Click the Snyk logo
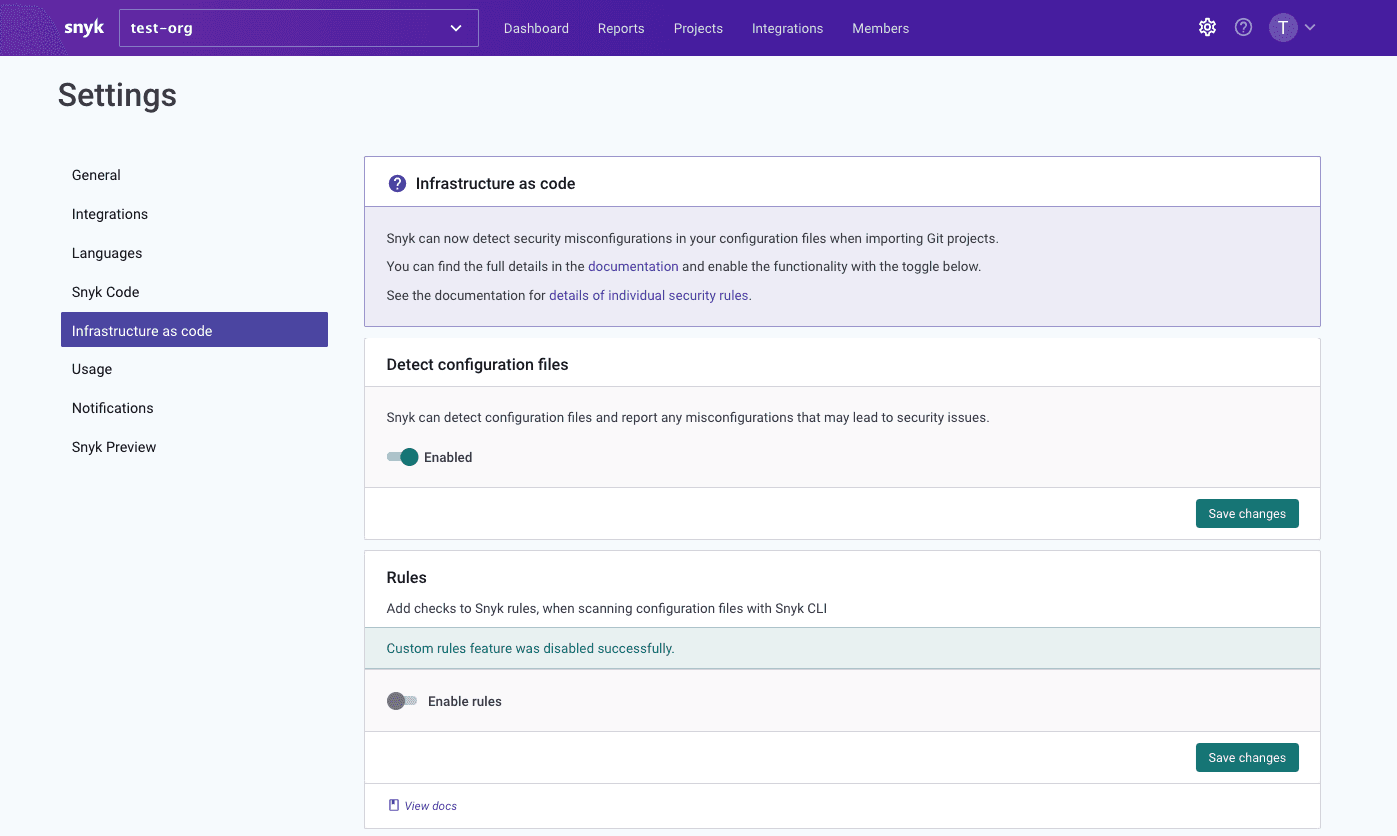Image resolution: width=1397 pixels, height=836 pixels. [x=84, y=28]
